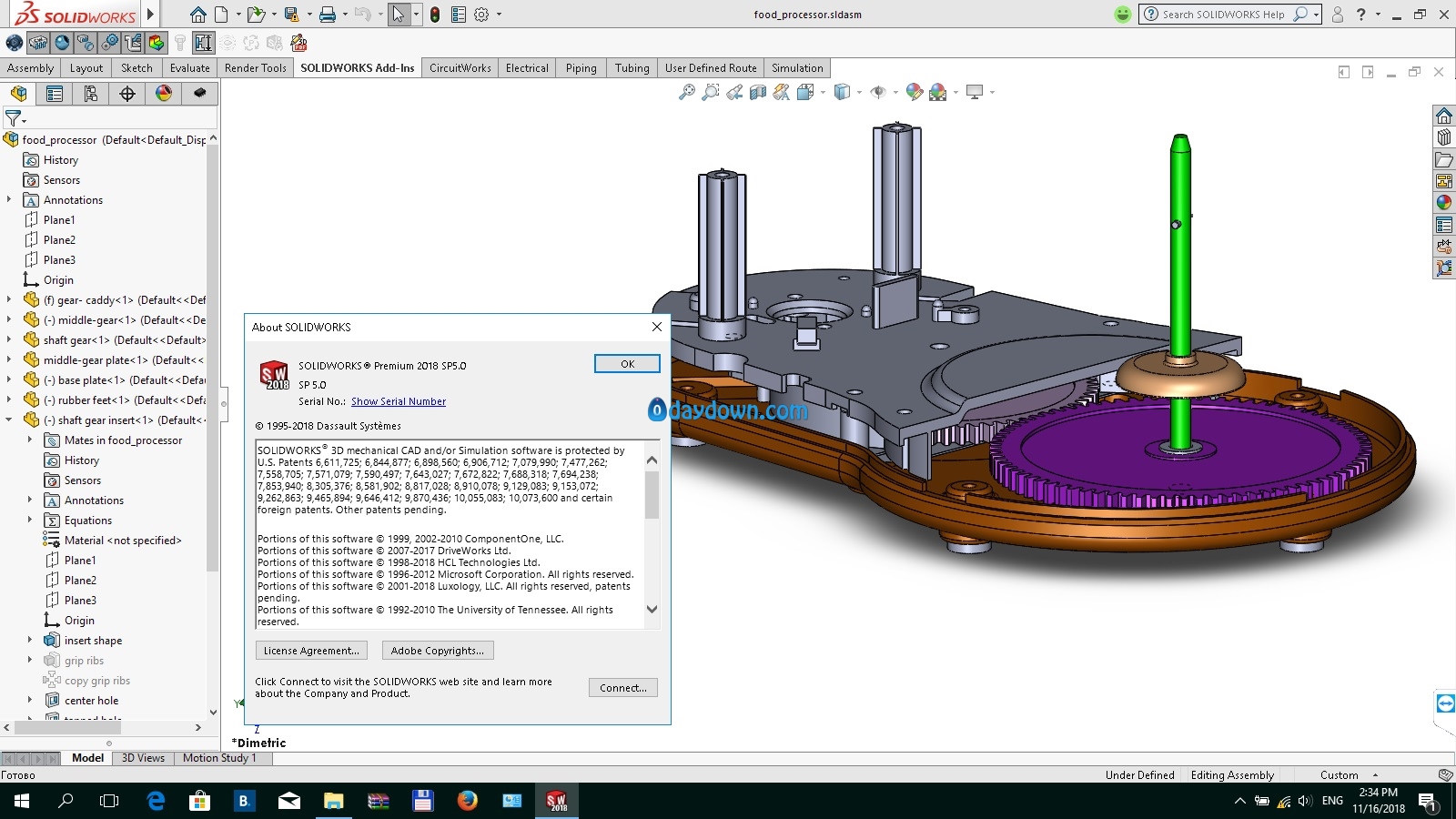Click the Previous View icon
Screen dimensions: 1456x819
[734, 92]
